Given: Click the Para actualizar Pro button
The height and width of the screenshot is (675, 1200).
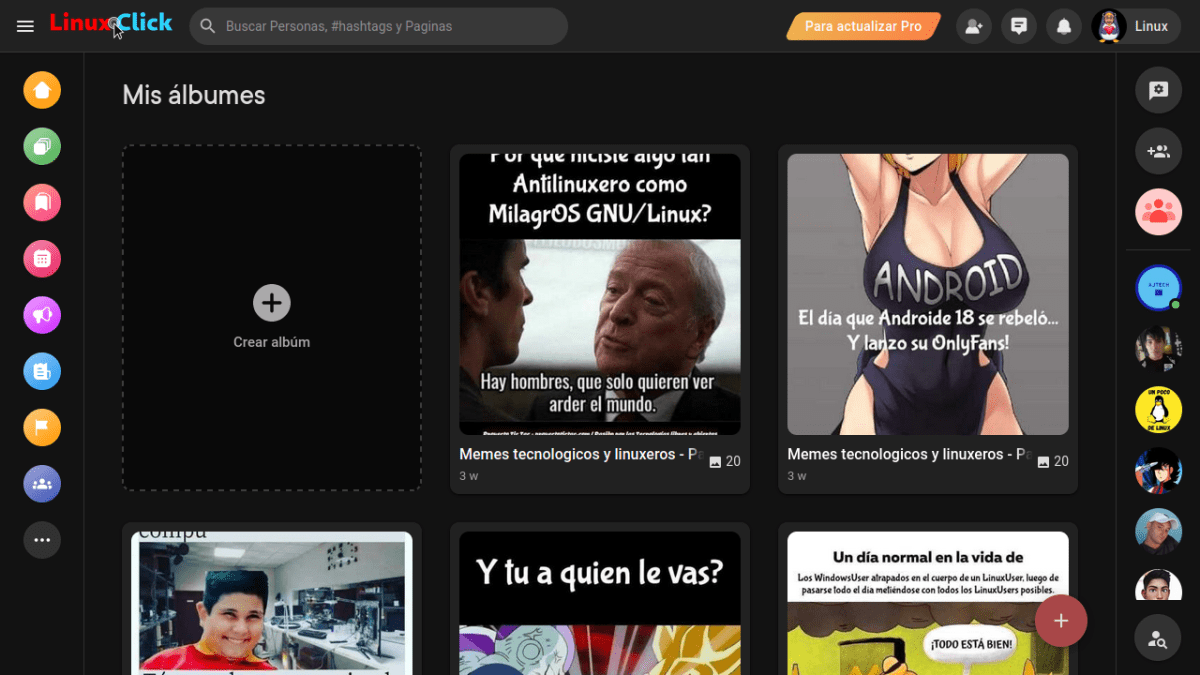Looking at the screenshot, I should coord(863,26).
